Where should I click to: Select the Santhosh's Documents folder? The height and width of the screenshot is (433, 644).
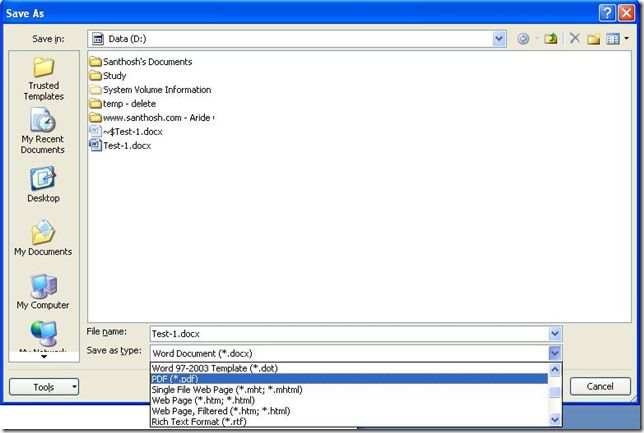(141, 62)
